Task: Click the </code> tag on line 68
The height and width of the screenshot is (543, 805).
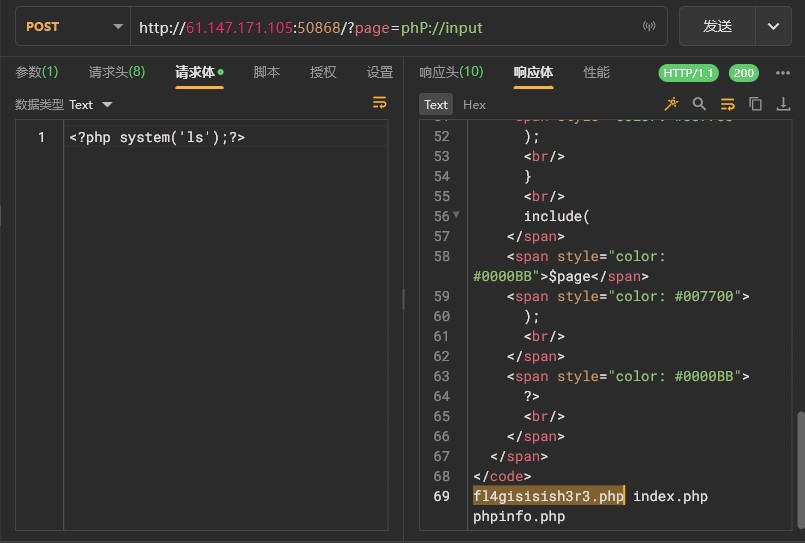Action: pyautogui.click(x=502, y=476)
